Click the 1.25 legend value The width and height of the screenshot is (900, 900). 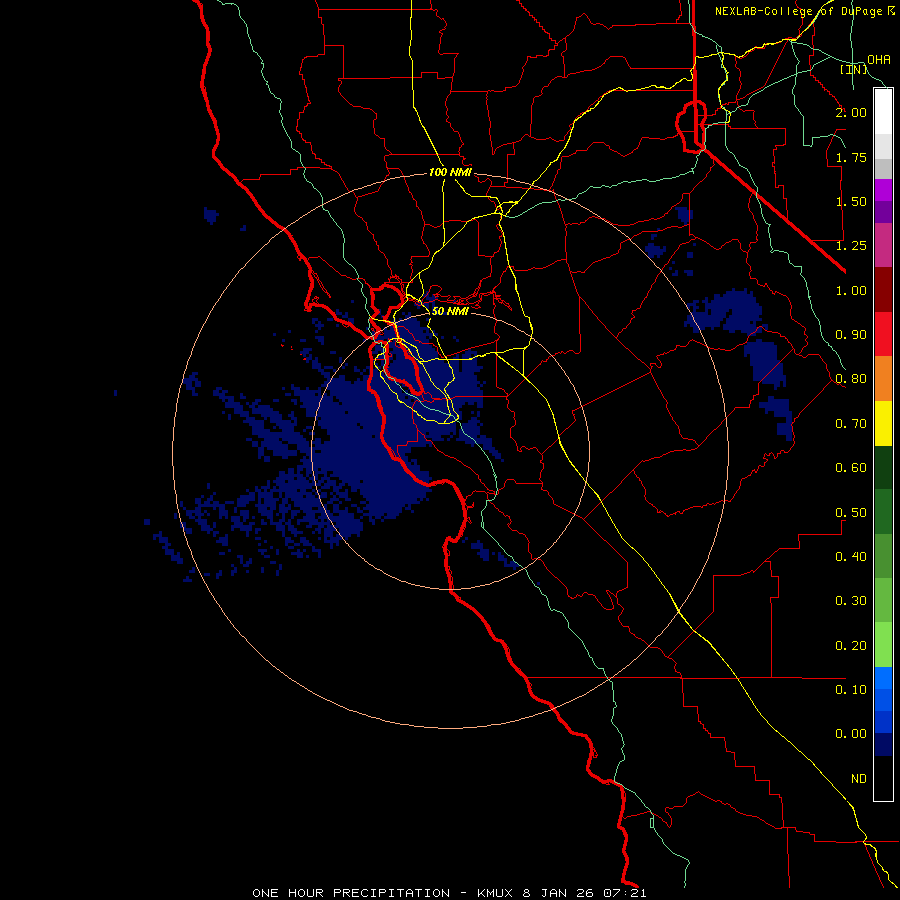point(851,246)
